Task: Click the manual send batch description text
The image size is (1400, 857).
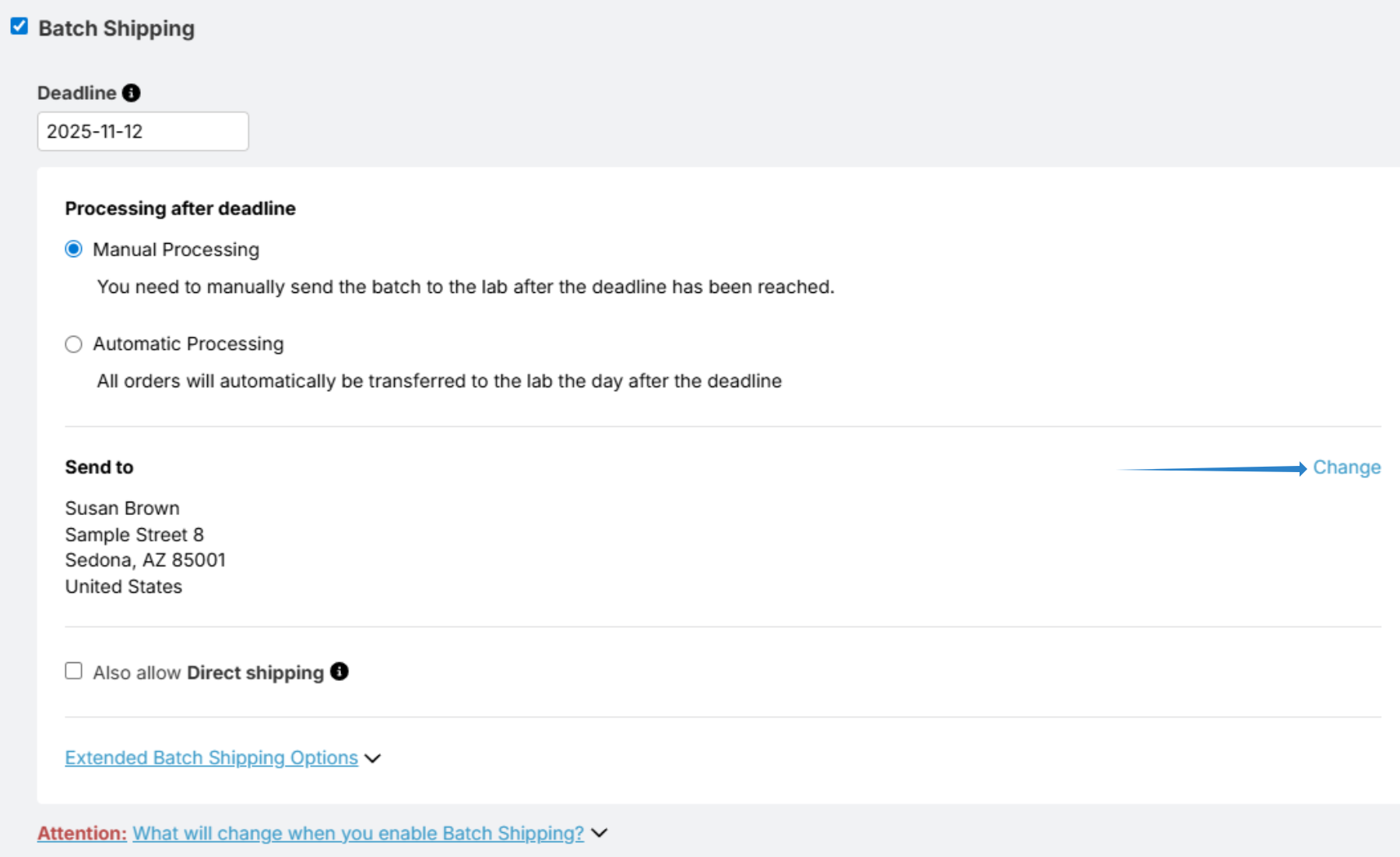Action: (x=466, y=287)
